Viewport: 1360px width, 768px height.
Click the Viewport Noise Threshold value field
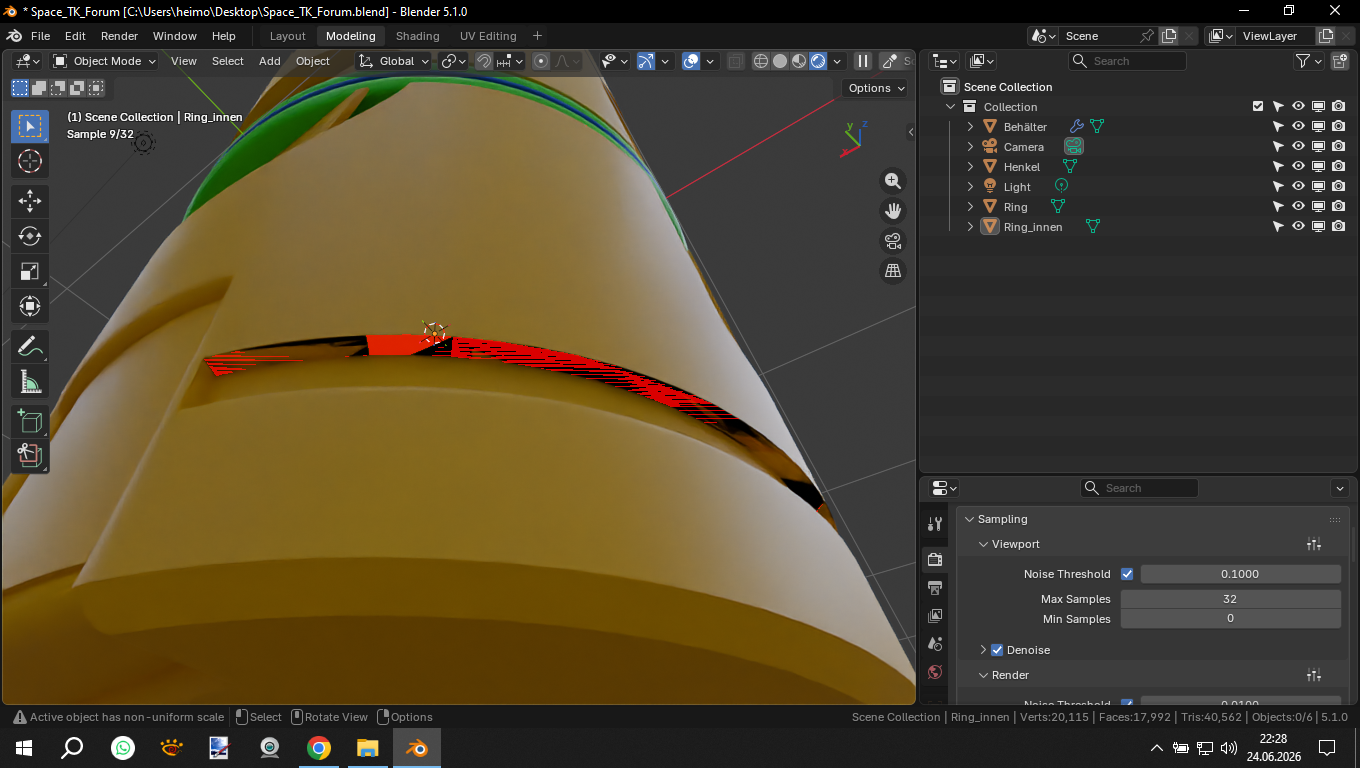coord(1240,574)
